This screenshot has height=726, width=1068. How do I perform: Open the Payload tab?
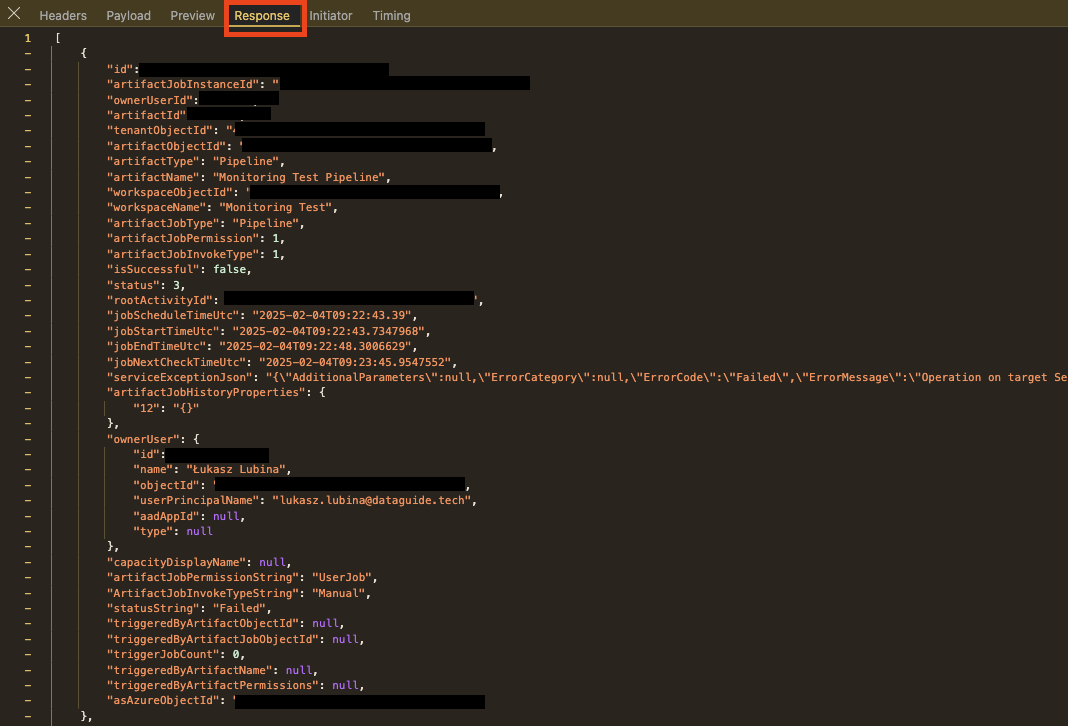128,16
